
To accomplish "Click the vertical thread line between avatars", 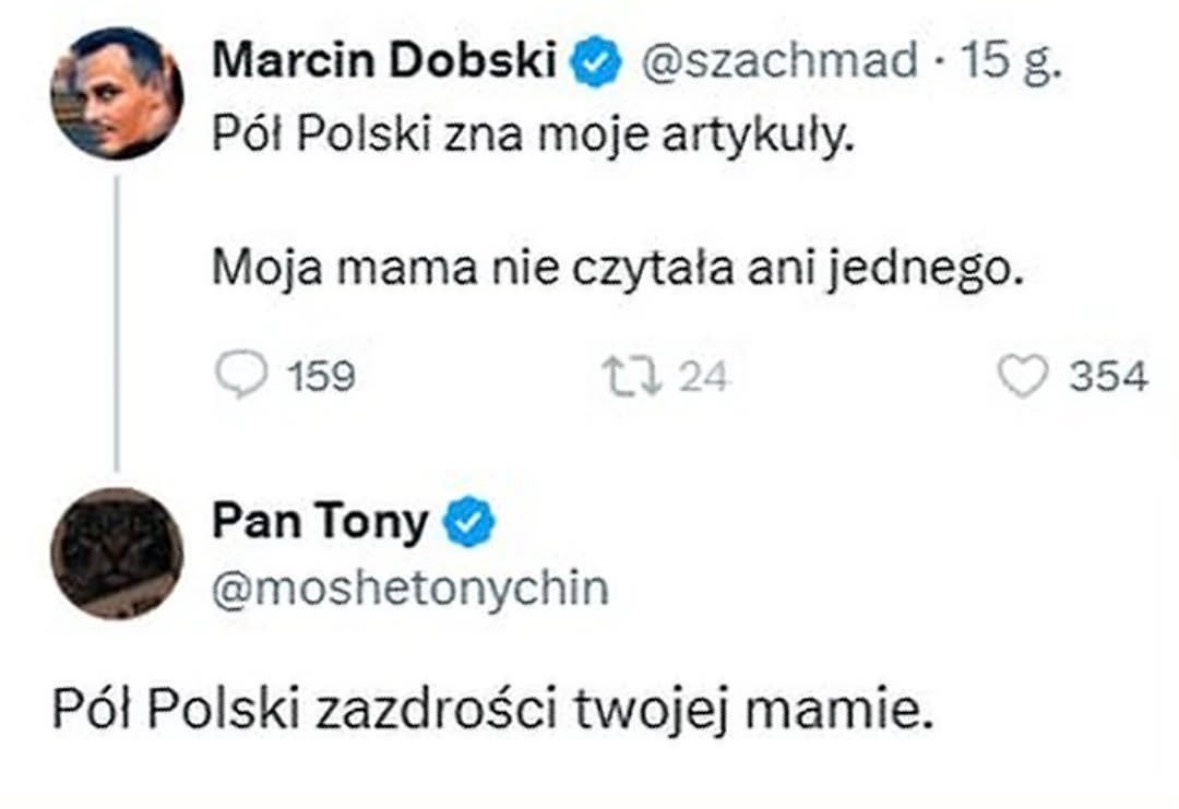I will tap(119, 320).
